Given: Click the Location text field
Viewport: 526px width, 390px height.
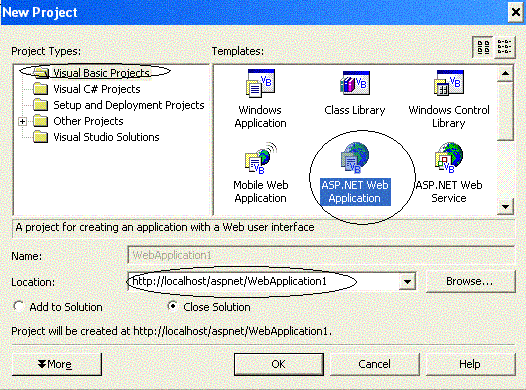Looking at the screenshot, I should [x=264, y=281].
